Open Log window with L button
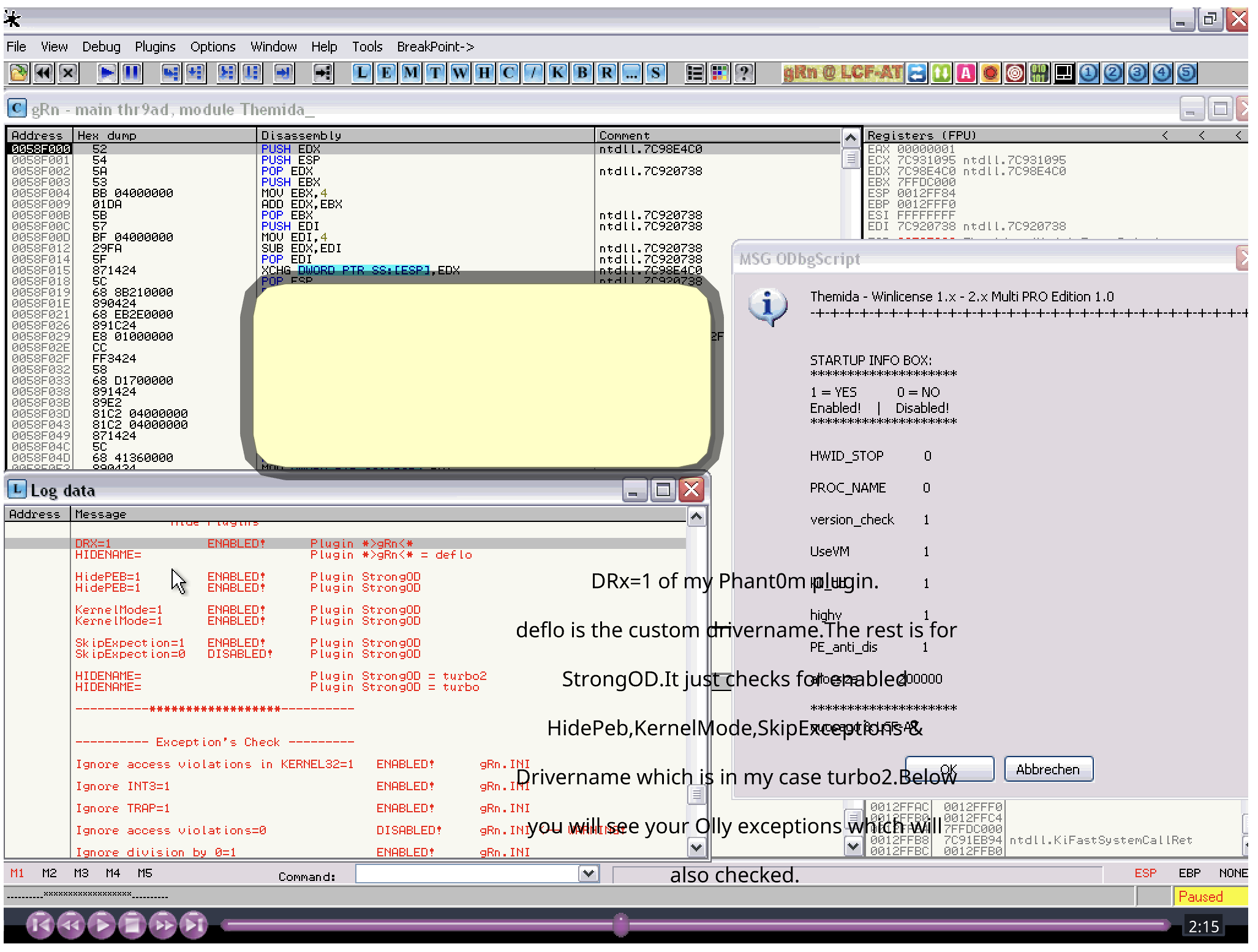 point(362,74)
